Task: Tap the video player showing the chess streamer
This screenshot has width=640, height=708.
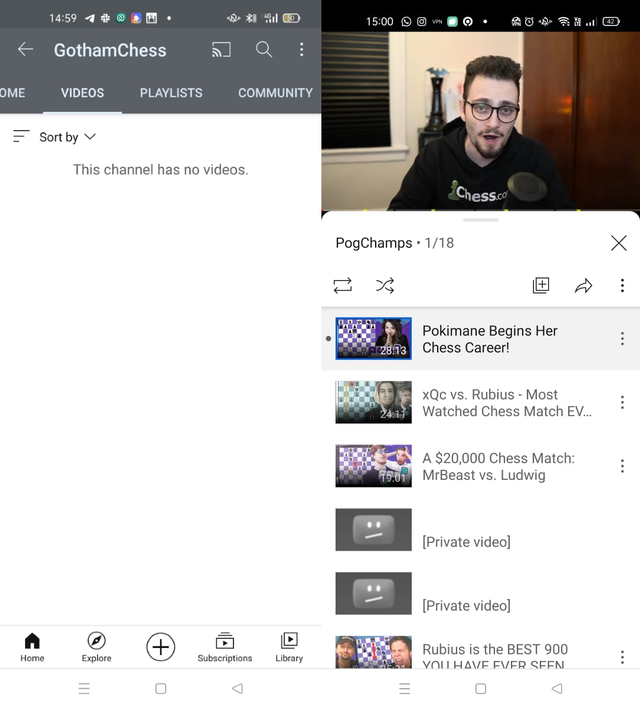Action: 481,121
